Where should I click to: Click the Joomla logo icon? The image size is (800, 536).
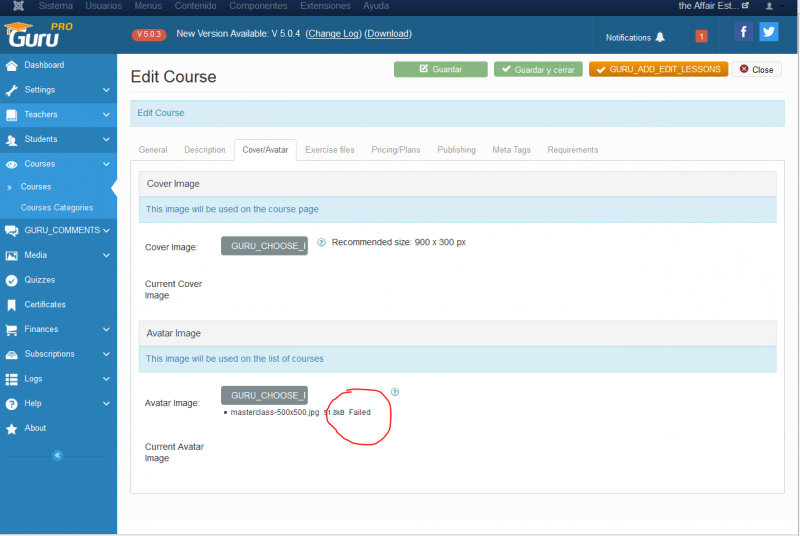coord(18,6)
